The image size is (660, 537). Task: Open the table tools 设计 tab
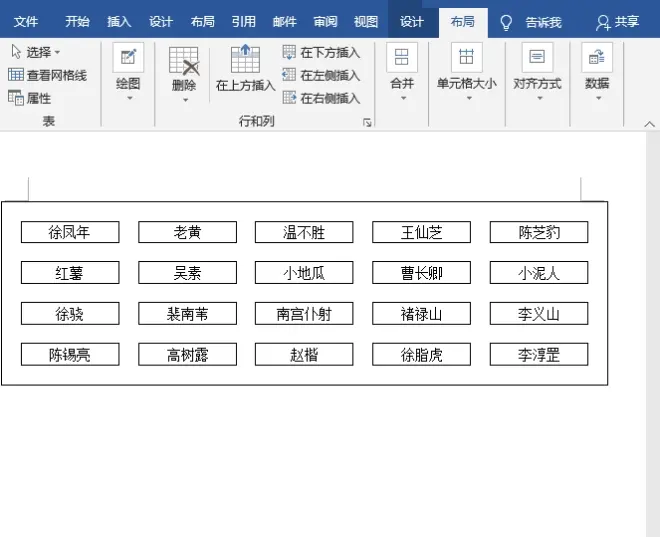[411, 22]
